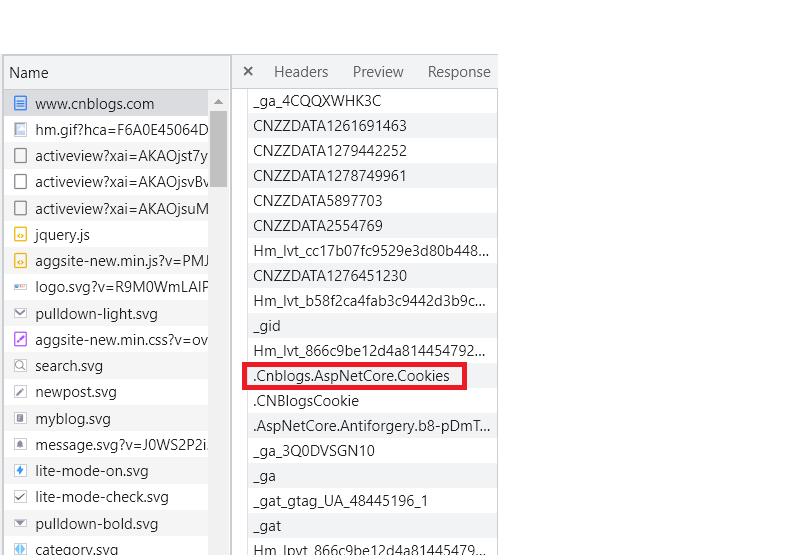Viewport: 790px width, 555px height.
Task: Select the search.svg request
Action: coord(106,366)
